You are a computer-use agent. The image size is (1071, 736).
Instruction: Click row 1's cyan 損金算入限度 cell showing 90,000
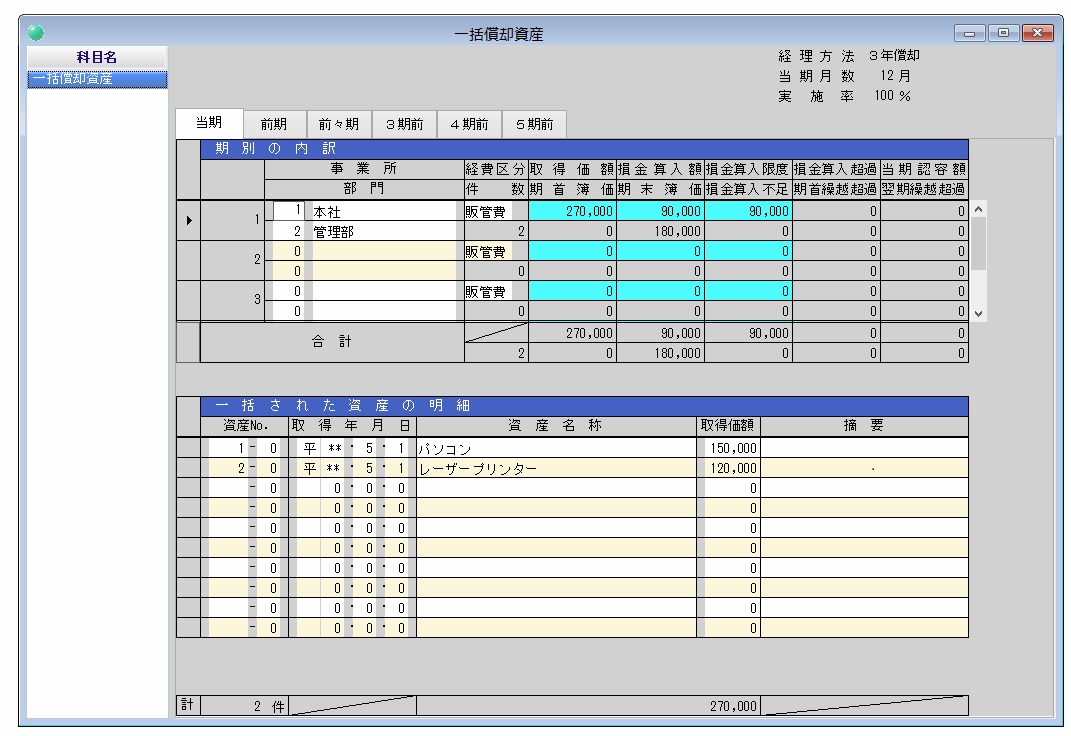pyautogui.click(x=748, y=211)
